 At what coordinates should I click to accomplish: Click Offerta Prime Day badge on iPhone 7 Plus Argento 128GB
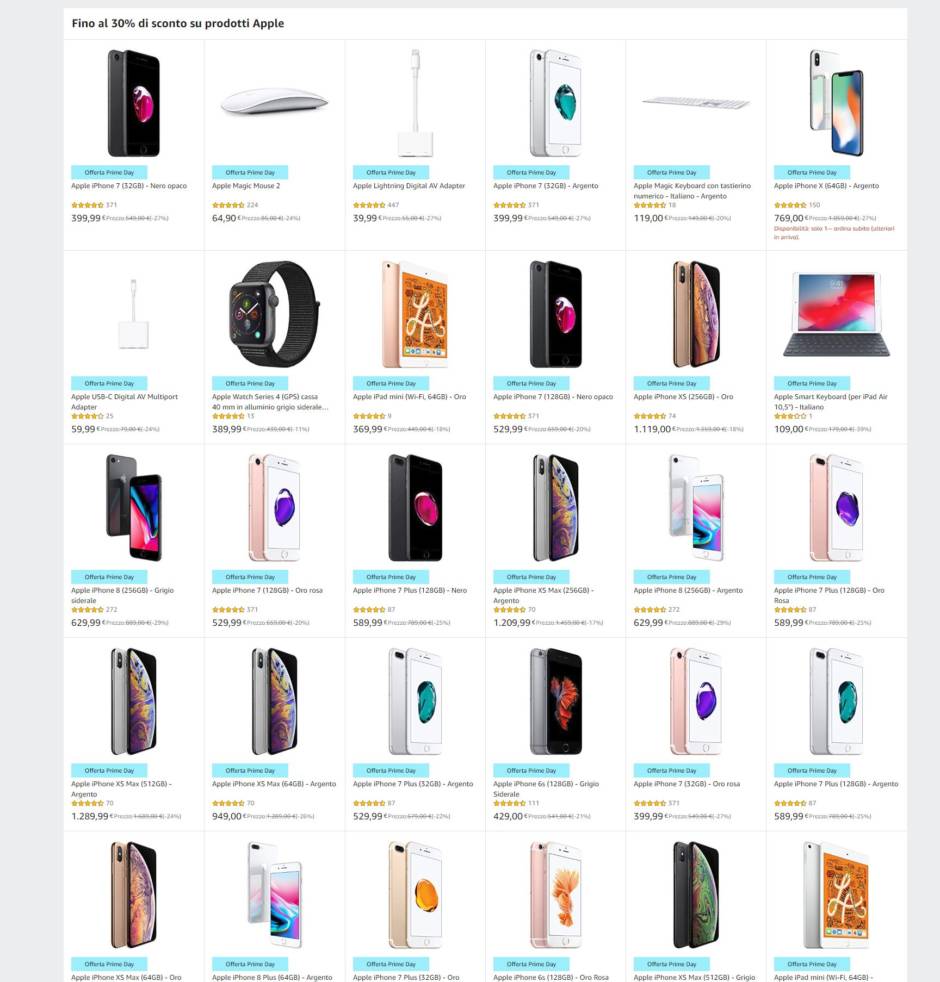[x=812, y=770]
